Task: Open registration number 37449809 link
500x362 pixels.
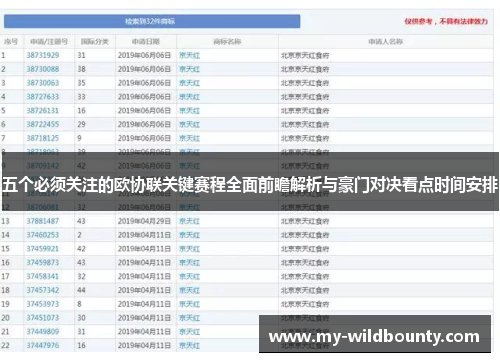Action: click(43, 332)
